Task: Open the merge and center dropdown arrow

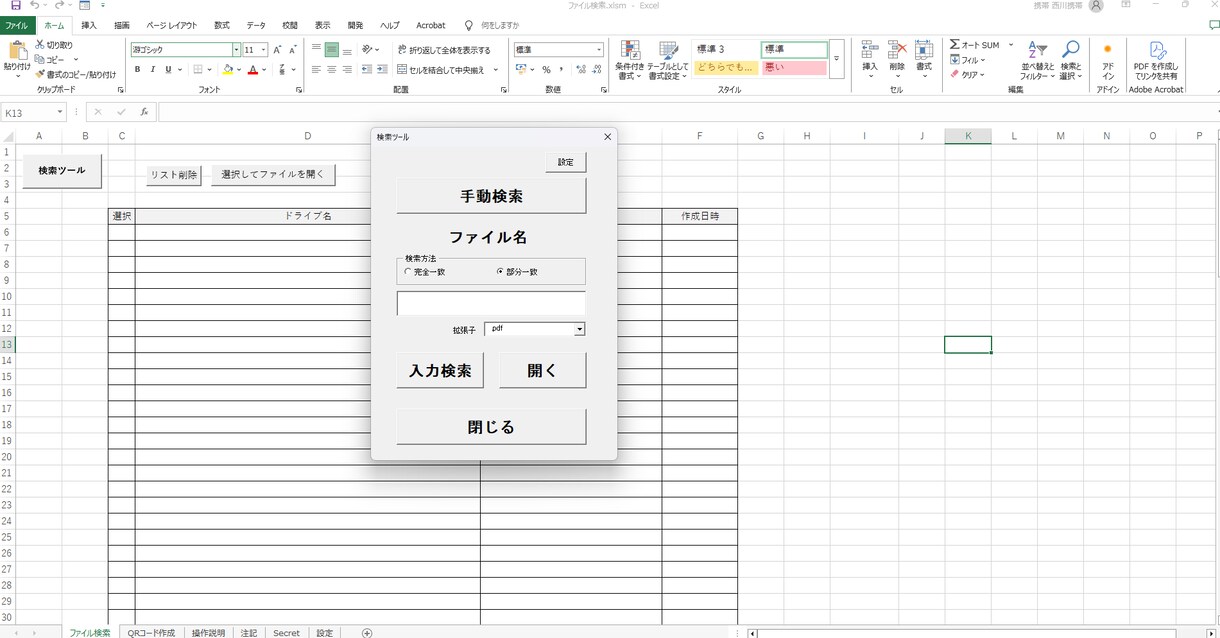Action: coord(496,70)
